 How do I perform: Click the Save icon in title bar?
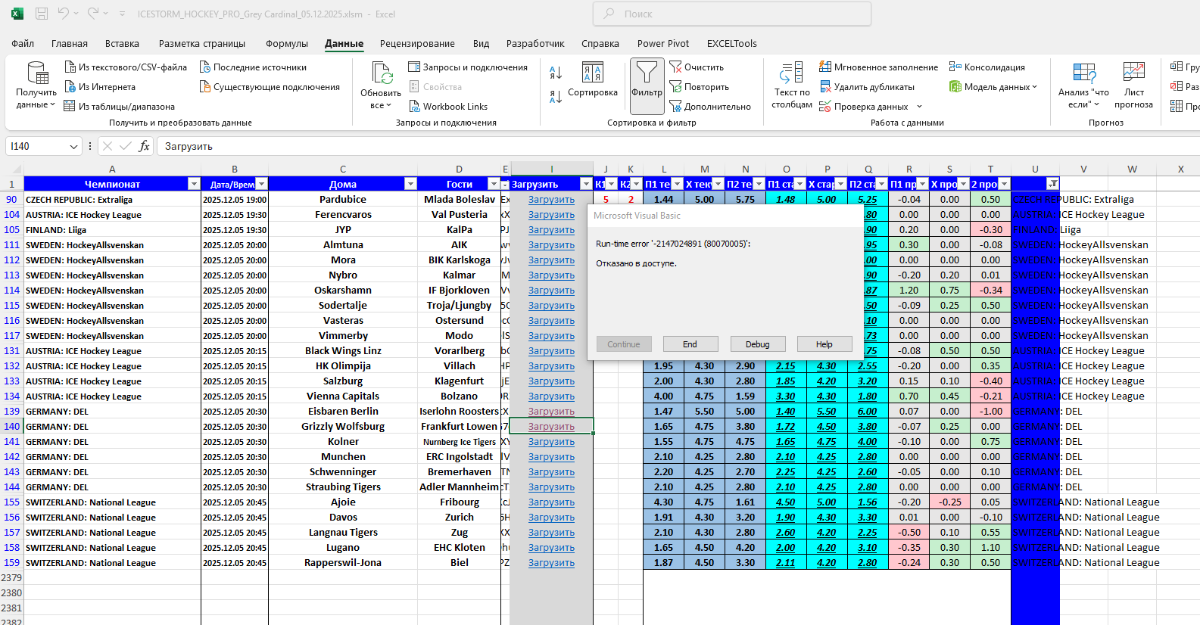[39, 15]
